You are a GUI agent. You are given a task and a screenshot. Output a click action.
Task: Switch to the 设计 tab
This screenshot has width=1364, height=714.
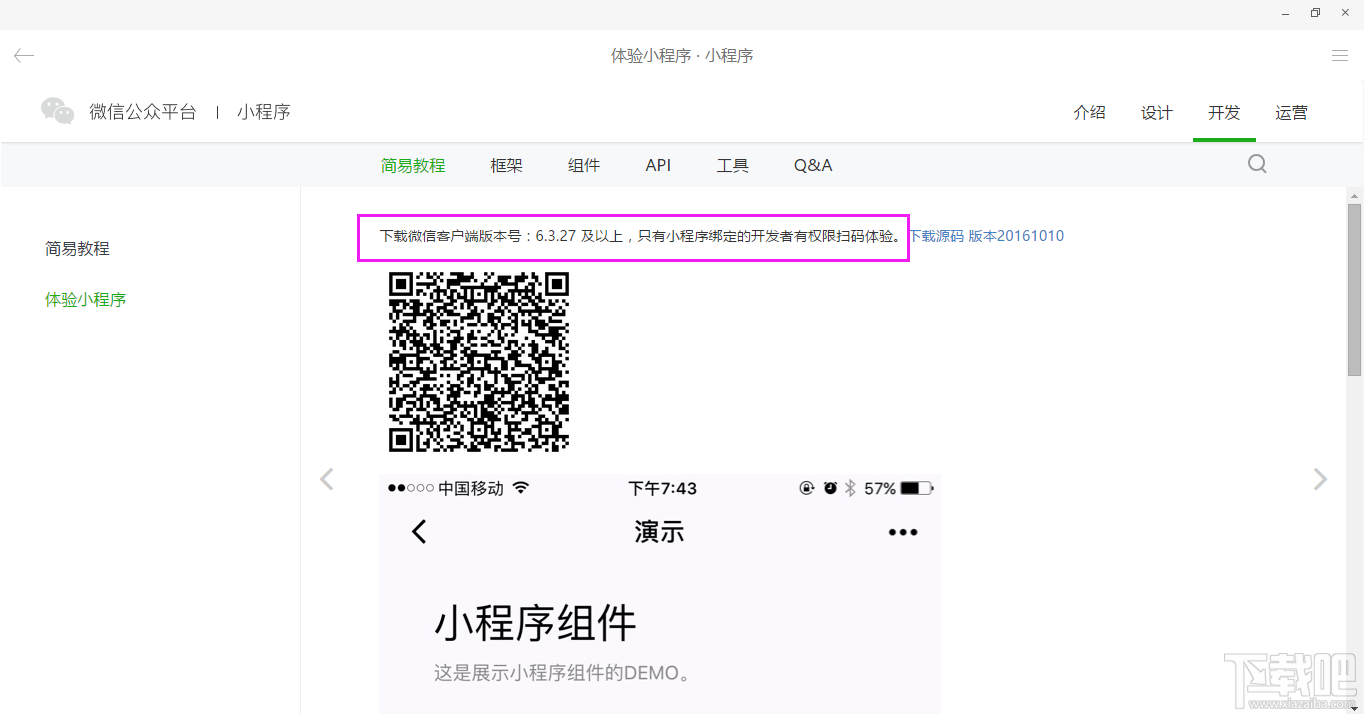(x=1156, y=113)
